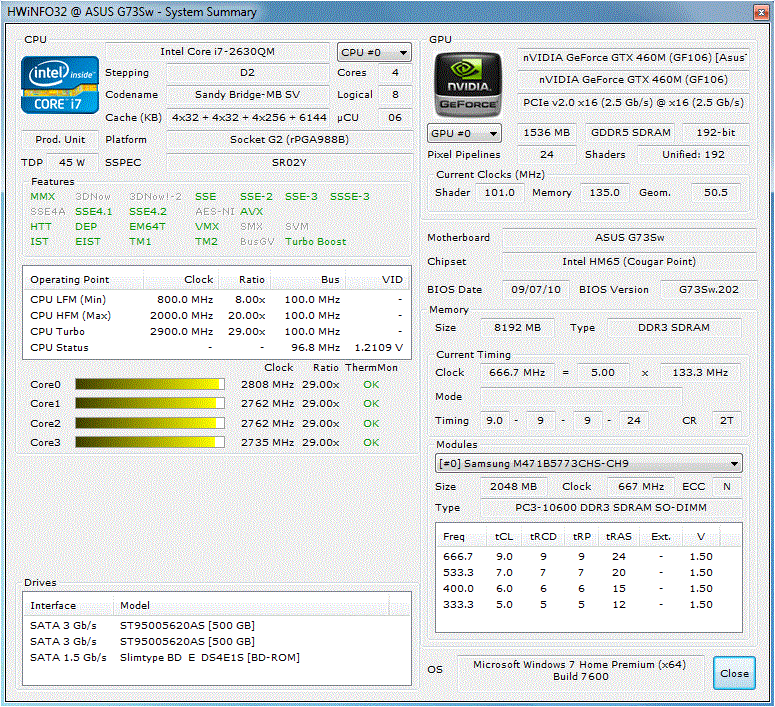Expand the Samsung M471B5773CHS-CH9 module dropdown
The width and height of the screenshot is (775, 707).
click(x=589, y=463)
